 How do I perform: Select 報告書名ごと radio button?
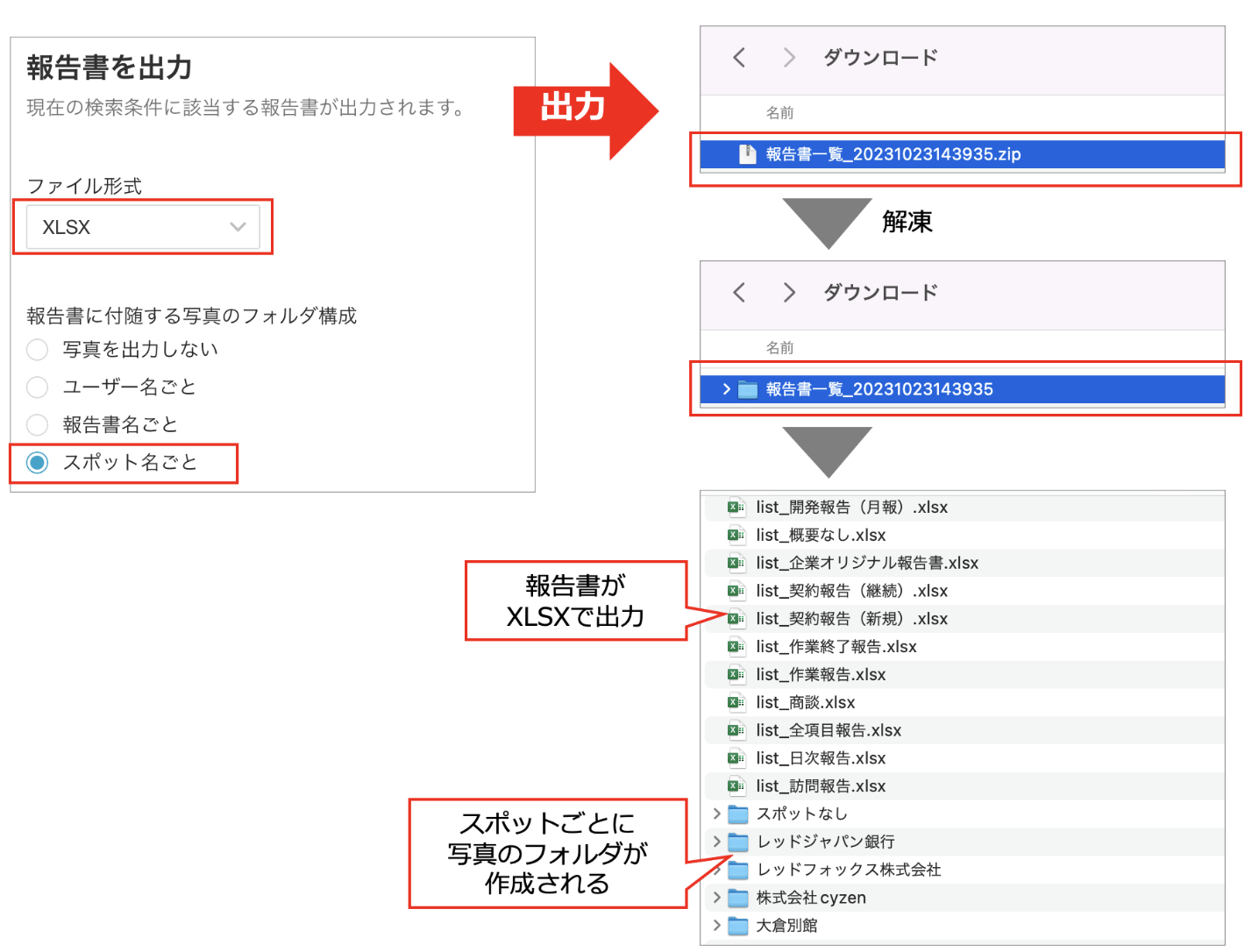(x=37, y=425)
